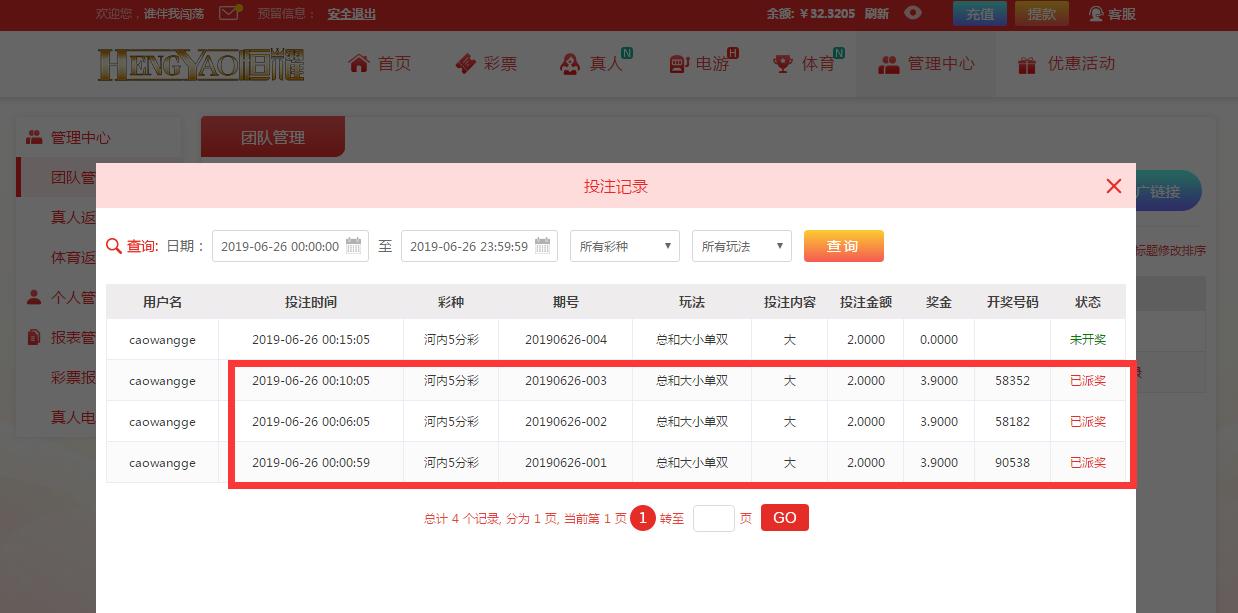Expand 管理中心 in sidebar

pyautogui.click(x=80, y=138)
